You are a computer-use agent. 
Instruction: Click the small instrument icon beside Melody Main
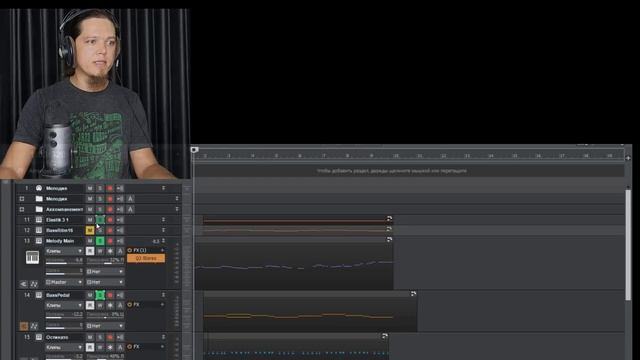(39, 241)
